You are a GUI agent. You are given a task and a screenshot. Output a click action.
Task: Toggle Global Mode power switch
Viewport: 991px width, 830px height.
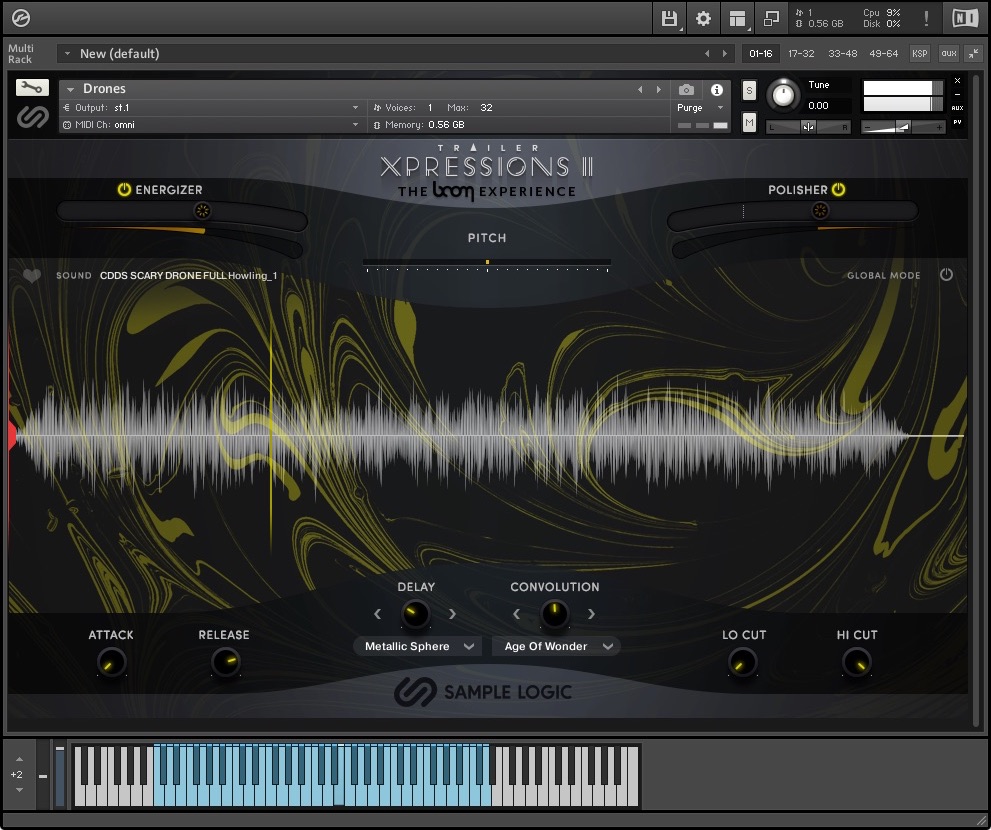(x=946, y=275)
